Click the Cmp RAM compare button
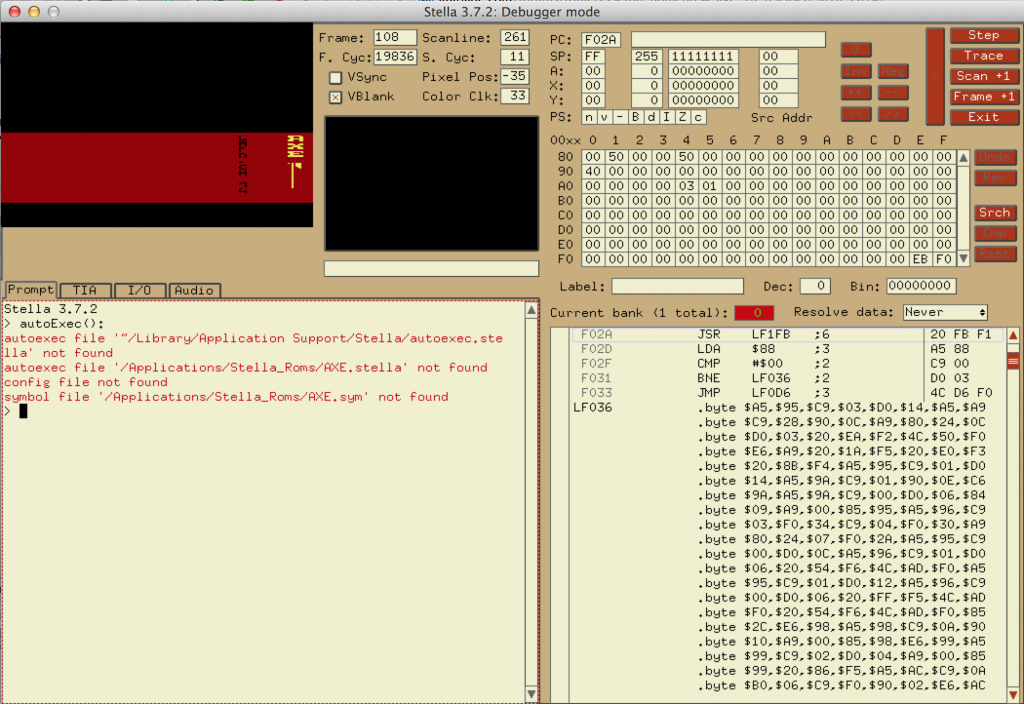 coord(995,233)
